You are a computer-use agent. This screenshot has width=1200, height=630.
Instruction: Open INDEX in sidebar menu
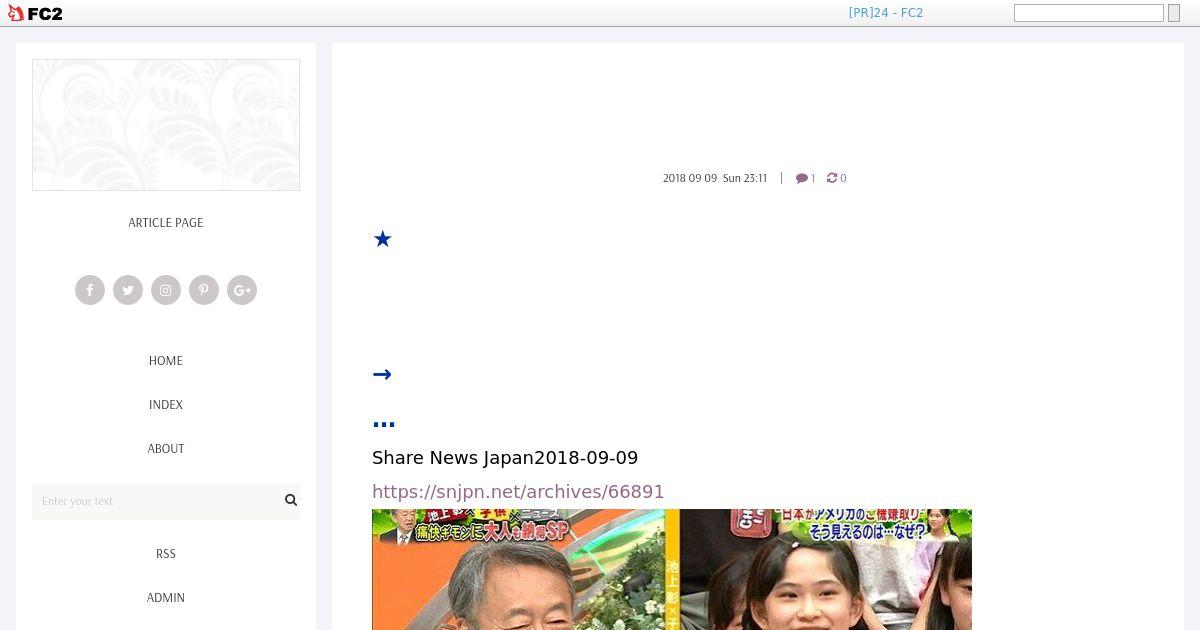point(166,405)
